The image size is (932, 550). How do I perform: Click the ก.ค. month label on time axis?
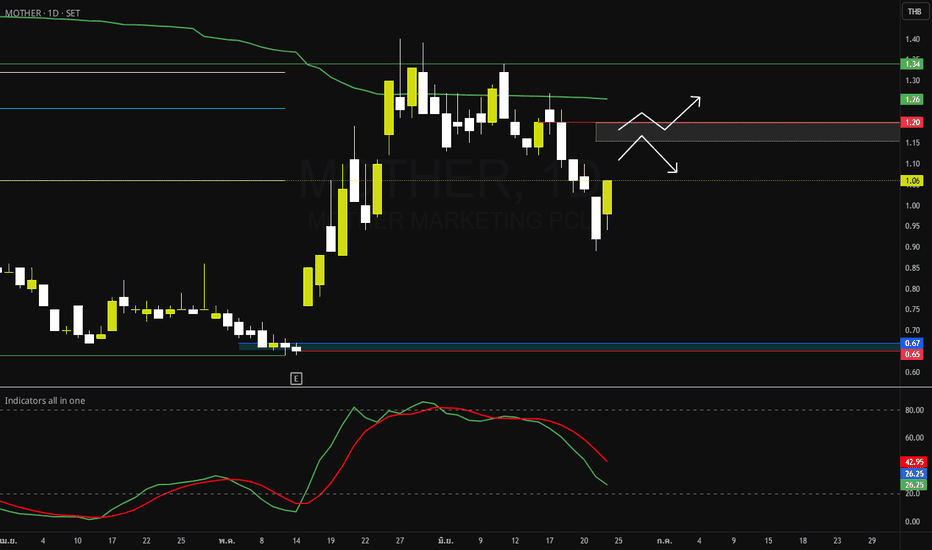pyautogui.click(x=665, y=541)
